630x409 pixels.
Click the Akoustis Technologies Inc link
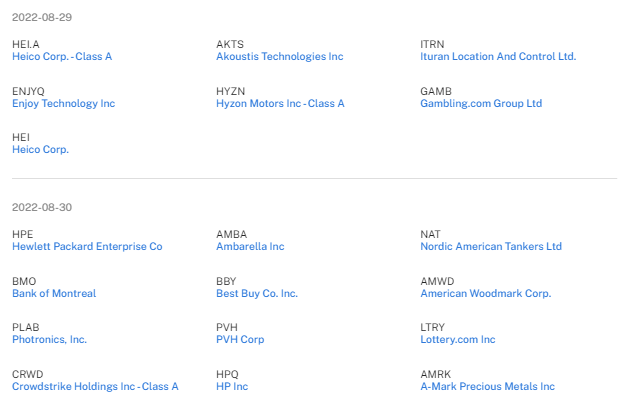(x=279, y=57)
